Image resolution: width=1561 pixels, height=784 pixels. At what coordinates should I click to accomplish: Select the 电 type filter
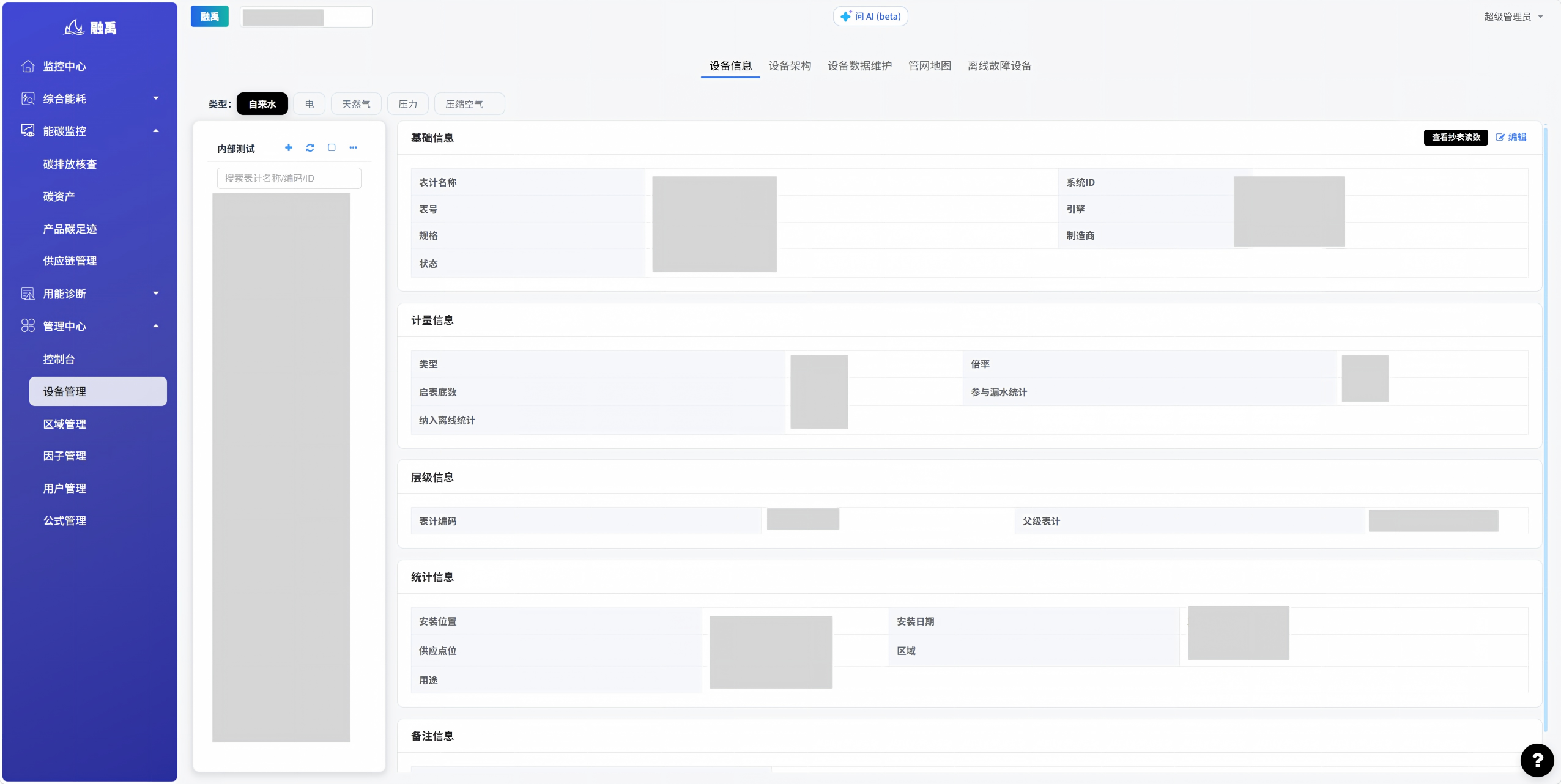(310, 104)
